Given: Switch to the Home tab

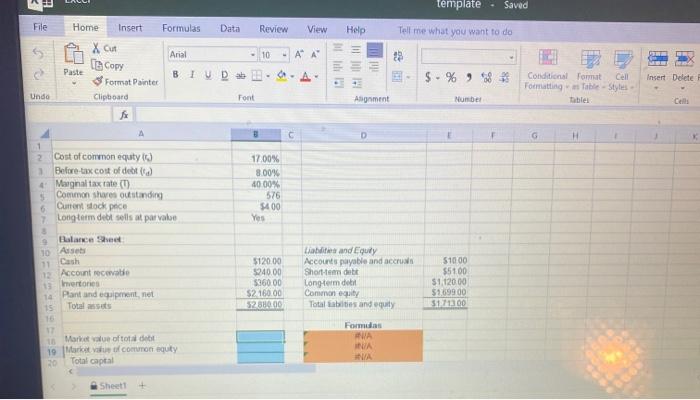Looking at the screenshot, I should (85, 28).
